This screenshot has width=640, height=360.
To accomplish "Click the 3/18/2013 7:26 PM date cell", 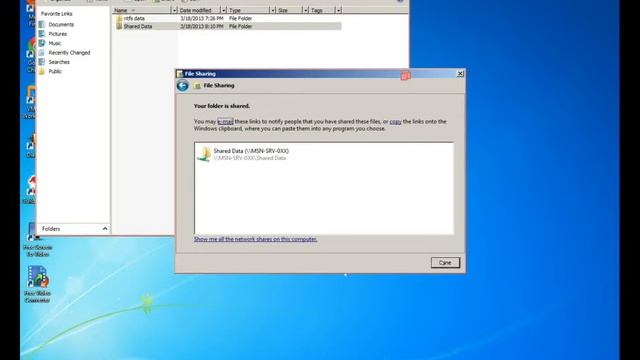I will [x=202, y=18].
